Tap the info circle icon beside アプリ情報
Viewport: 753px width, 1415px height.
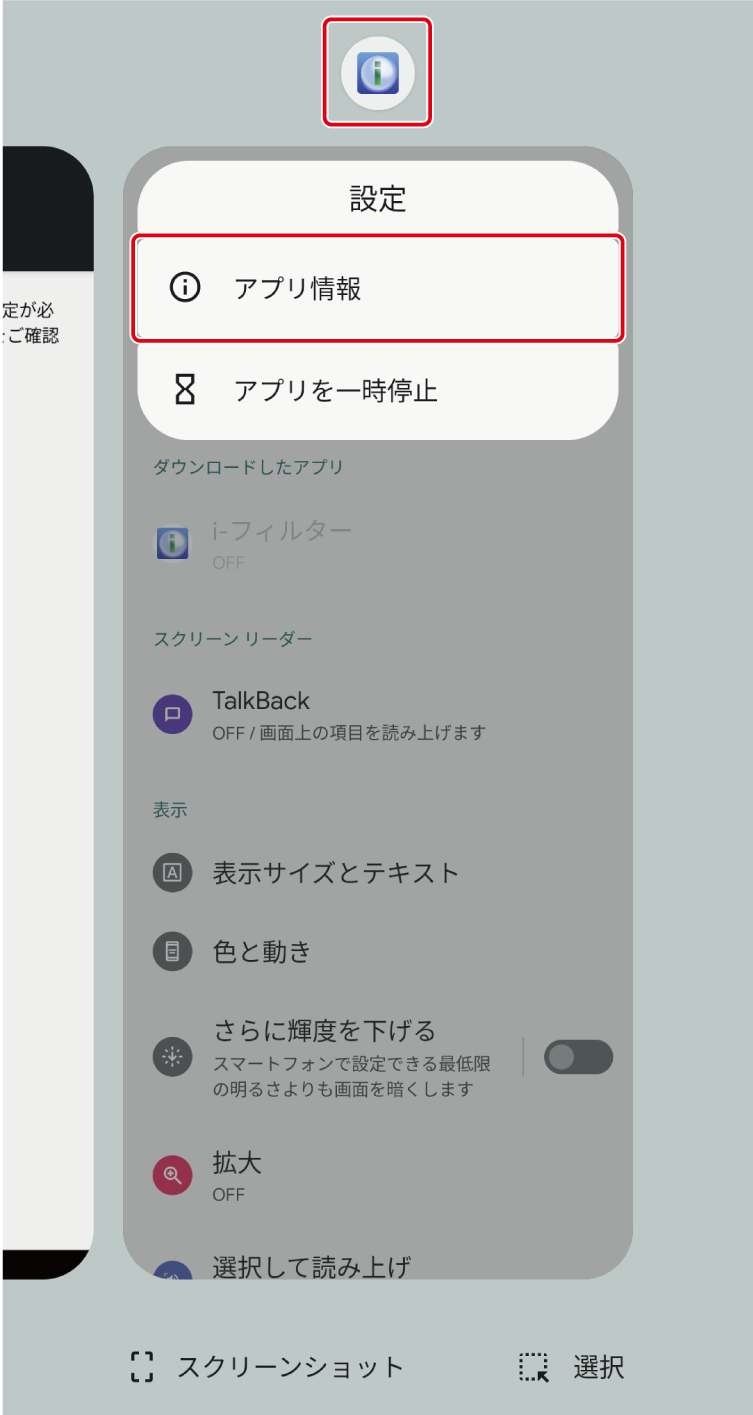tap(185, 288)
